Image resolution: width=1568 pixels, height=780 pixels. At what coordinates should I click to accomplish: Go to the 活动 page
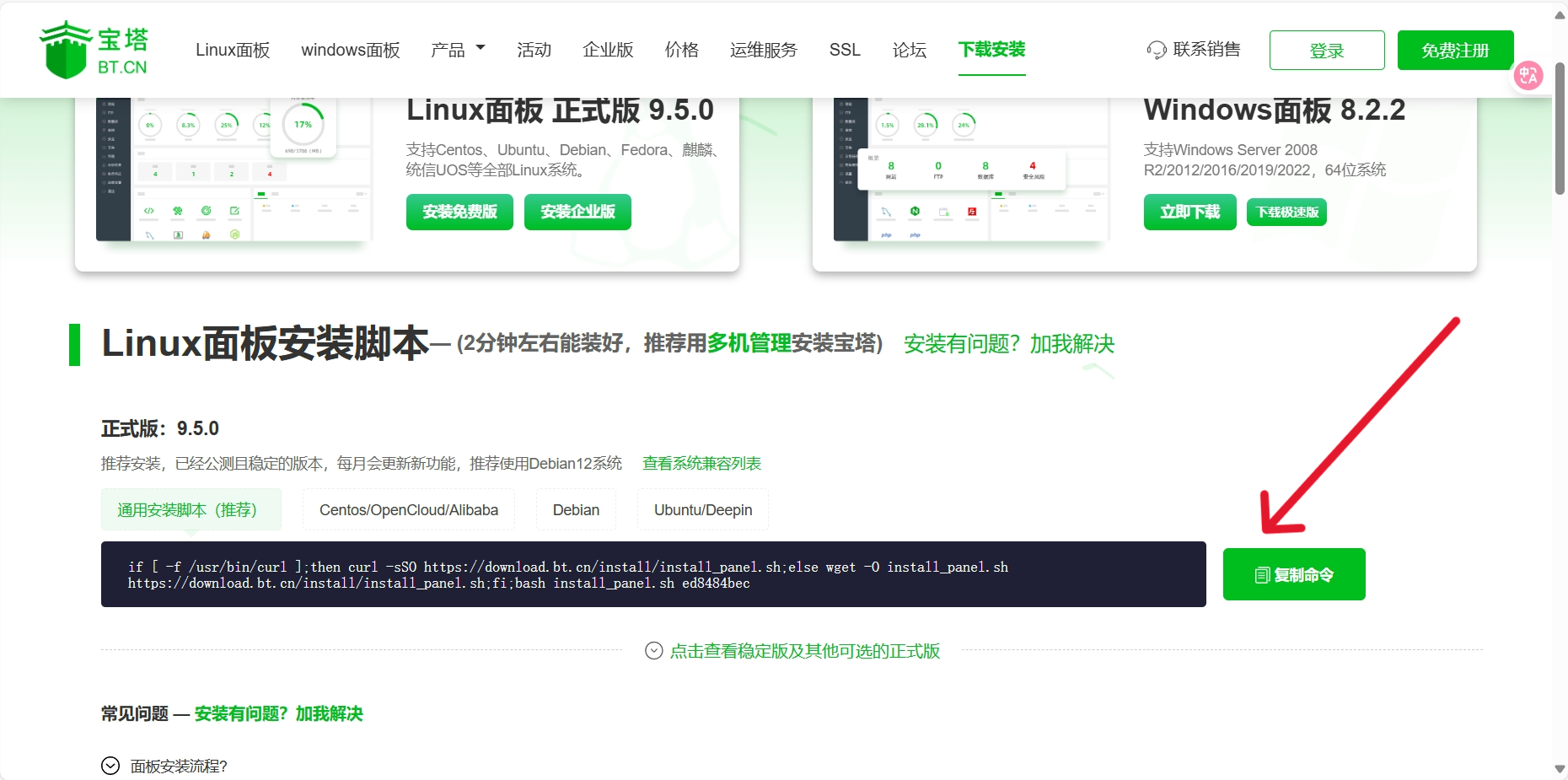[x=534, y=50]
